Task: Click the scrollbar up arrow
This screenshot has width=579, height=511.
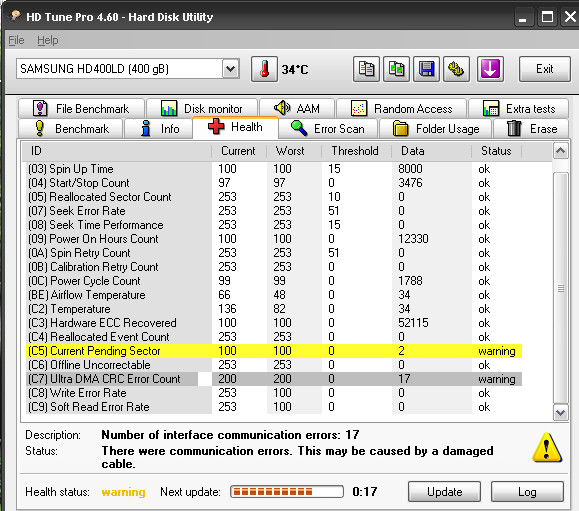Action: point(561,151)
